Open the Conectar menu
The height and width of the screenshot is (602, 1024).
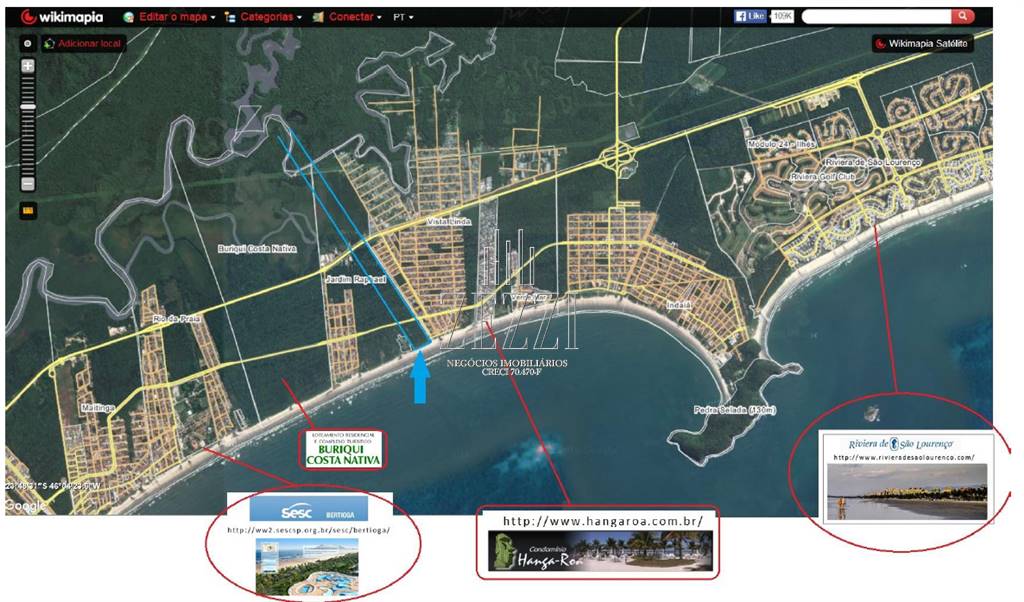355,17
